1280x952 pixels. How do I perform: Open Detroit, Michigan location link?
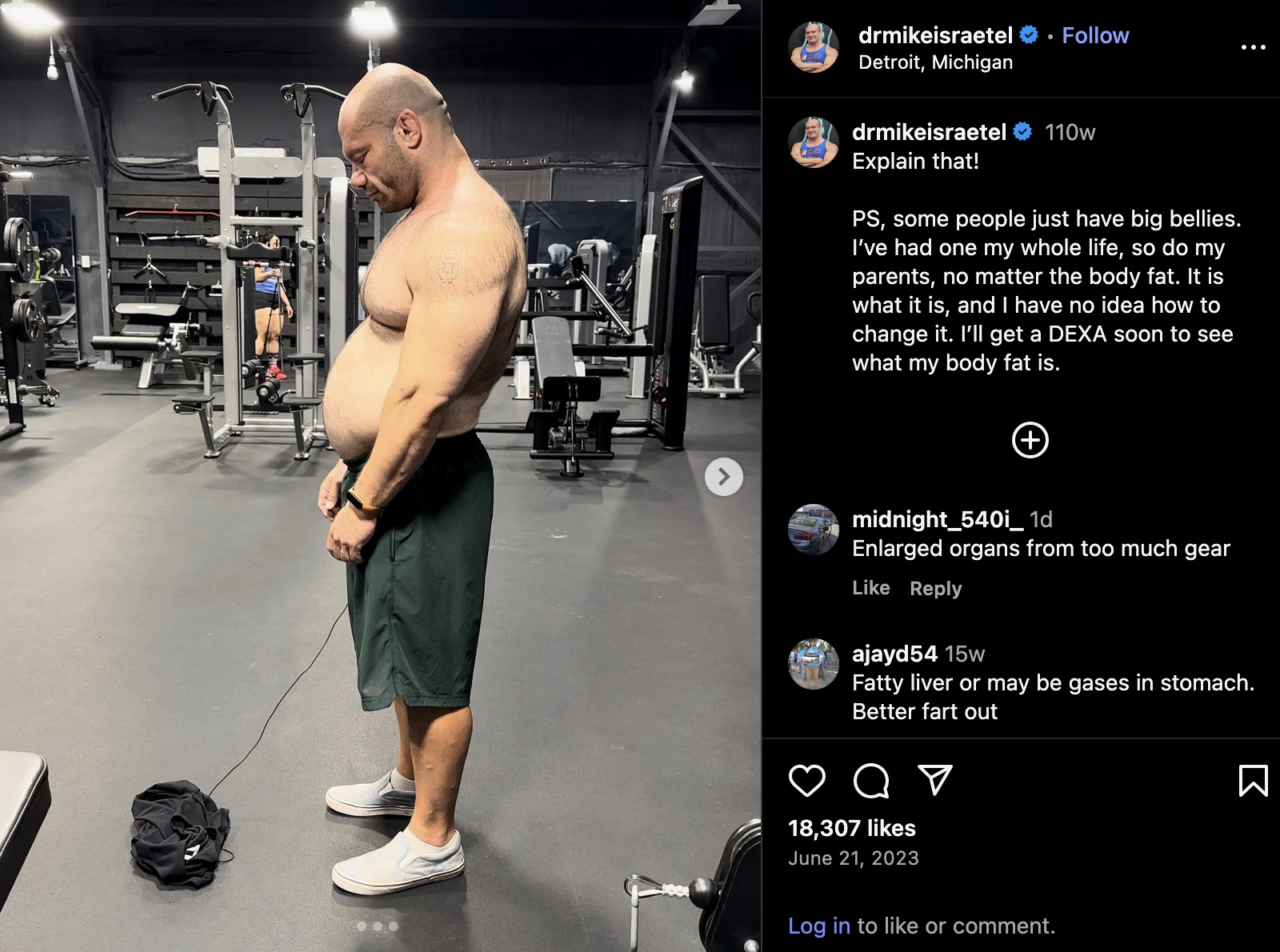point(935,62)
